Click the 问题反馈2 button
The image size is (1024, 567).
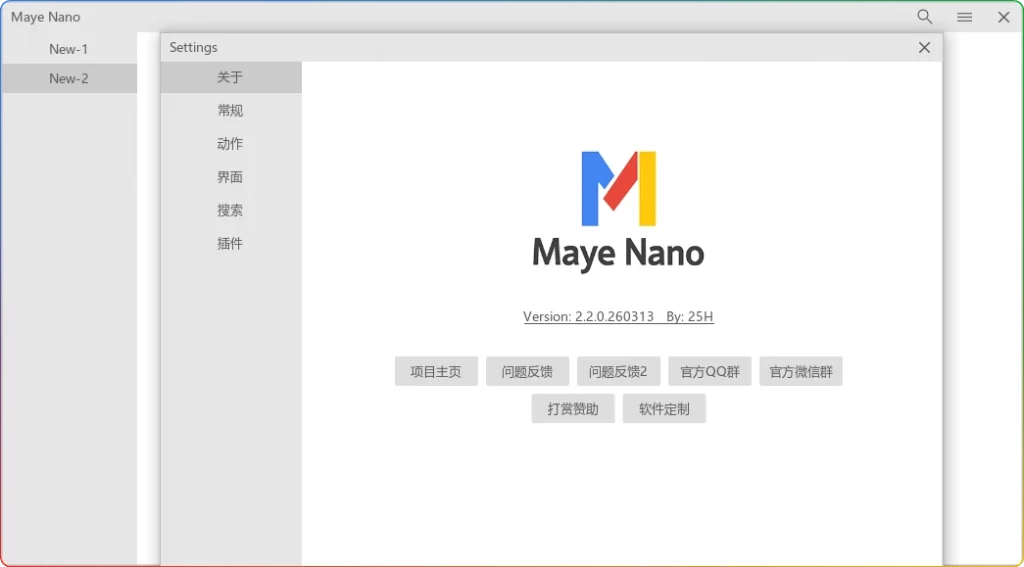(618, 372)
